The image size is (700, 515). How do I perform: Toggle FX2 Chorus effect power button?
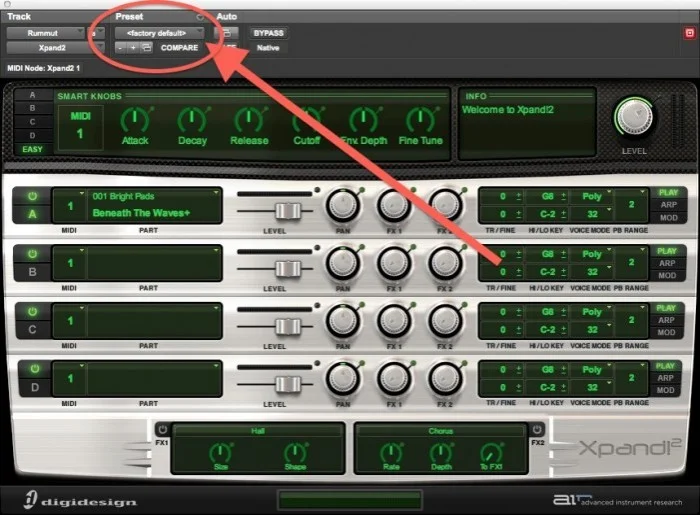pos(537,430)
